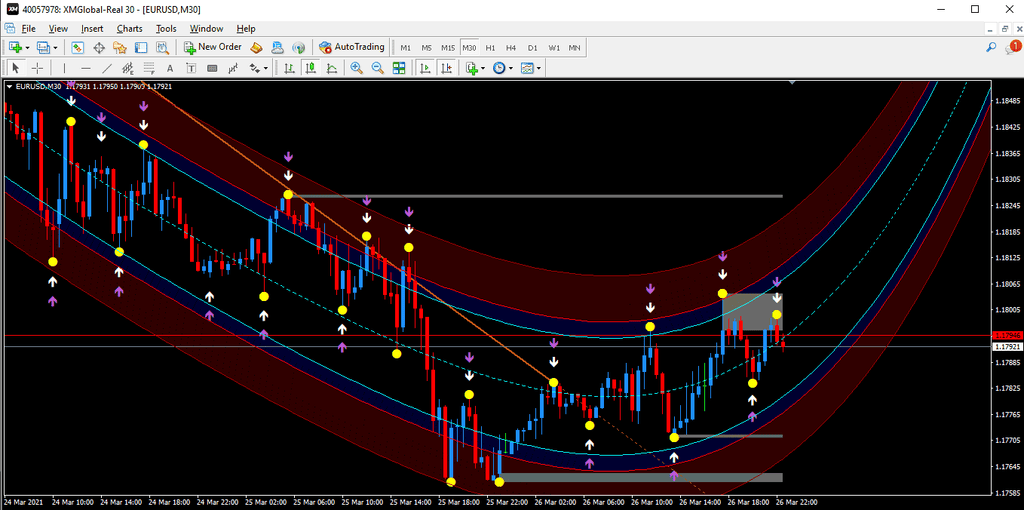The width and height of the screenshot is (1024, 510).
Task: Switch chart to MN timeframe
Action: tap(575, 48)
